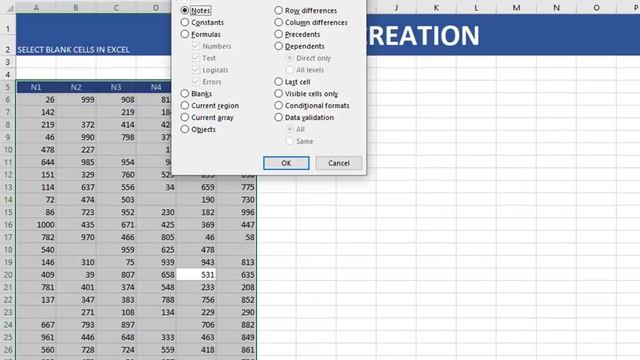Click cell with value 908
This screenshot has width=640, height=360.
(x=116, y=100)
